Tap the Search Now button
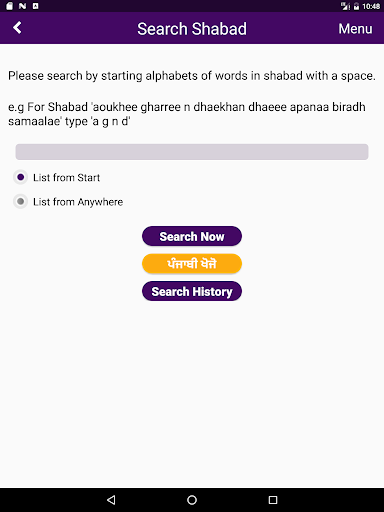 [192, 236]
